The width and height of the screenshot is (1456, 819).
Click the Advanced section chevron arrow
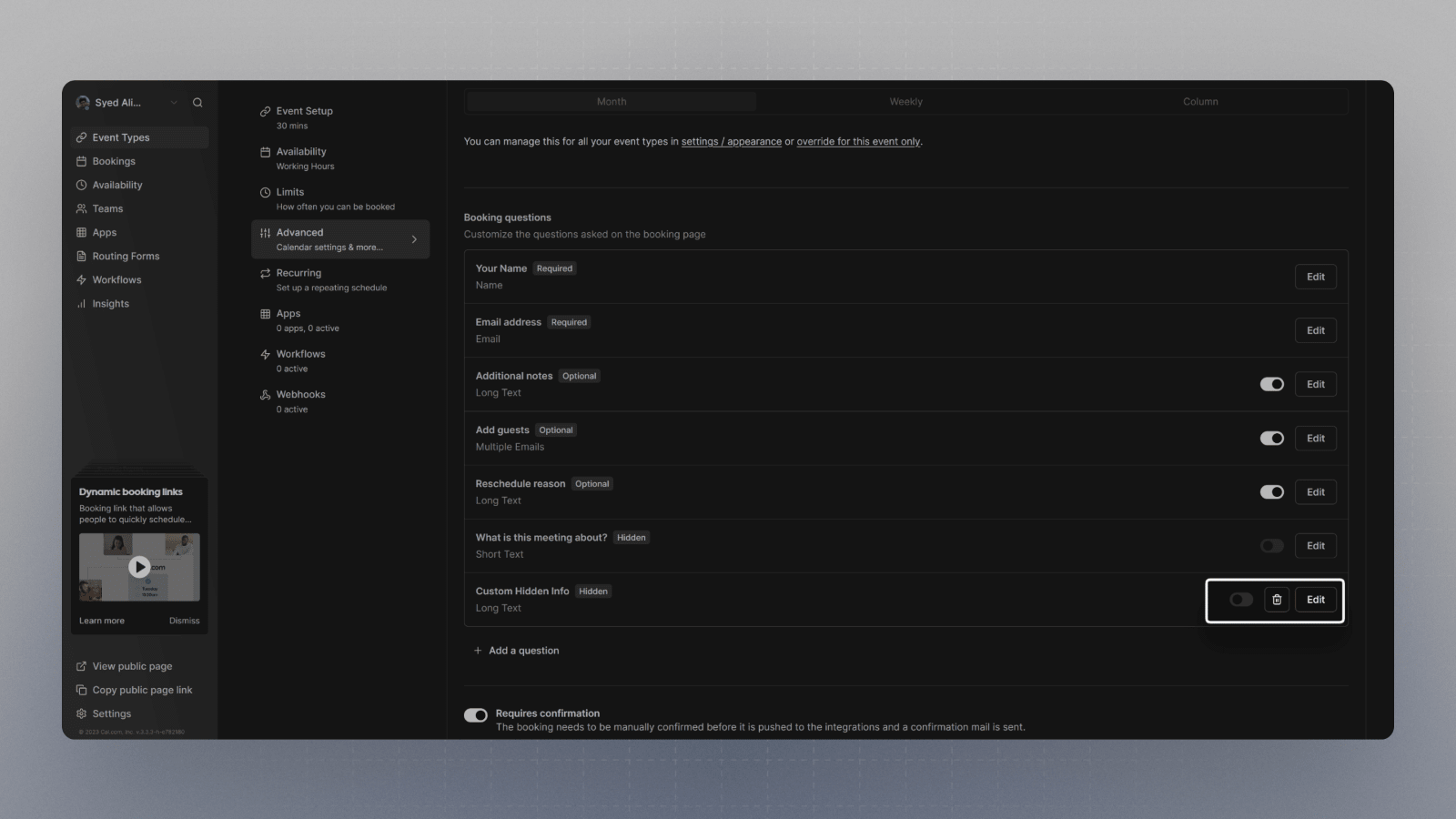click(414, 239)
